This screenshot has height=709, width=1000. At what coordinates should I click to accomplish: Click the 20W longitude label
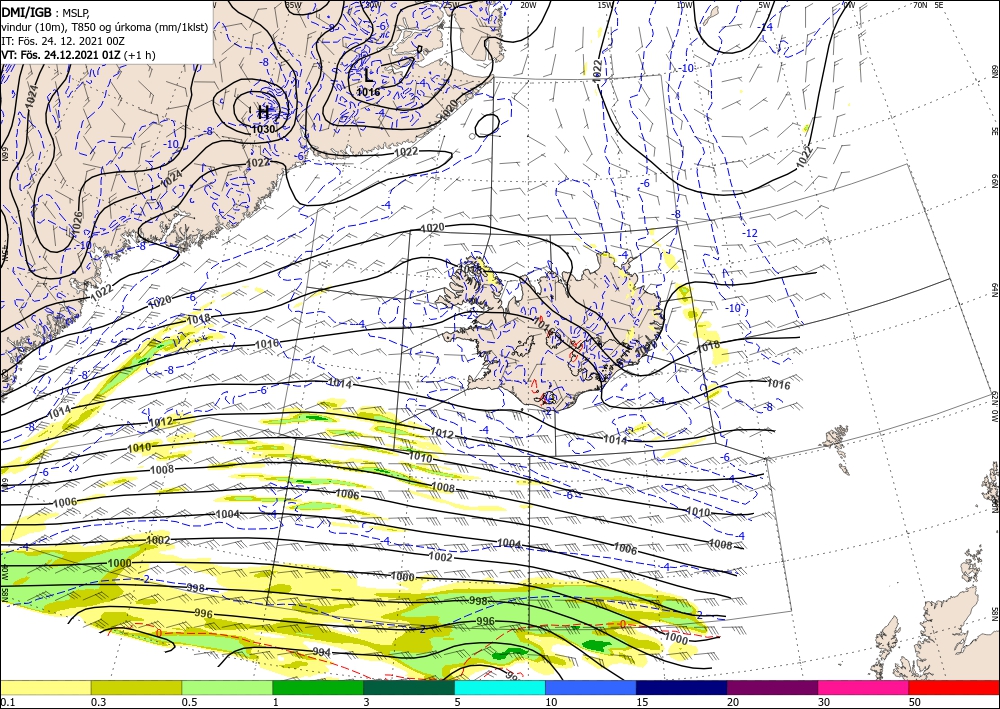(x=527, y=5)
